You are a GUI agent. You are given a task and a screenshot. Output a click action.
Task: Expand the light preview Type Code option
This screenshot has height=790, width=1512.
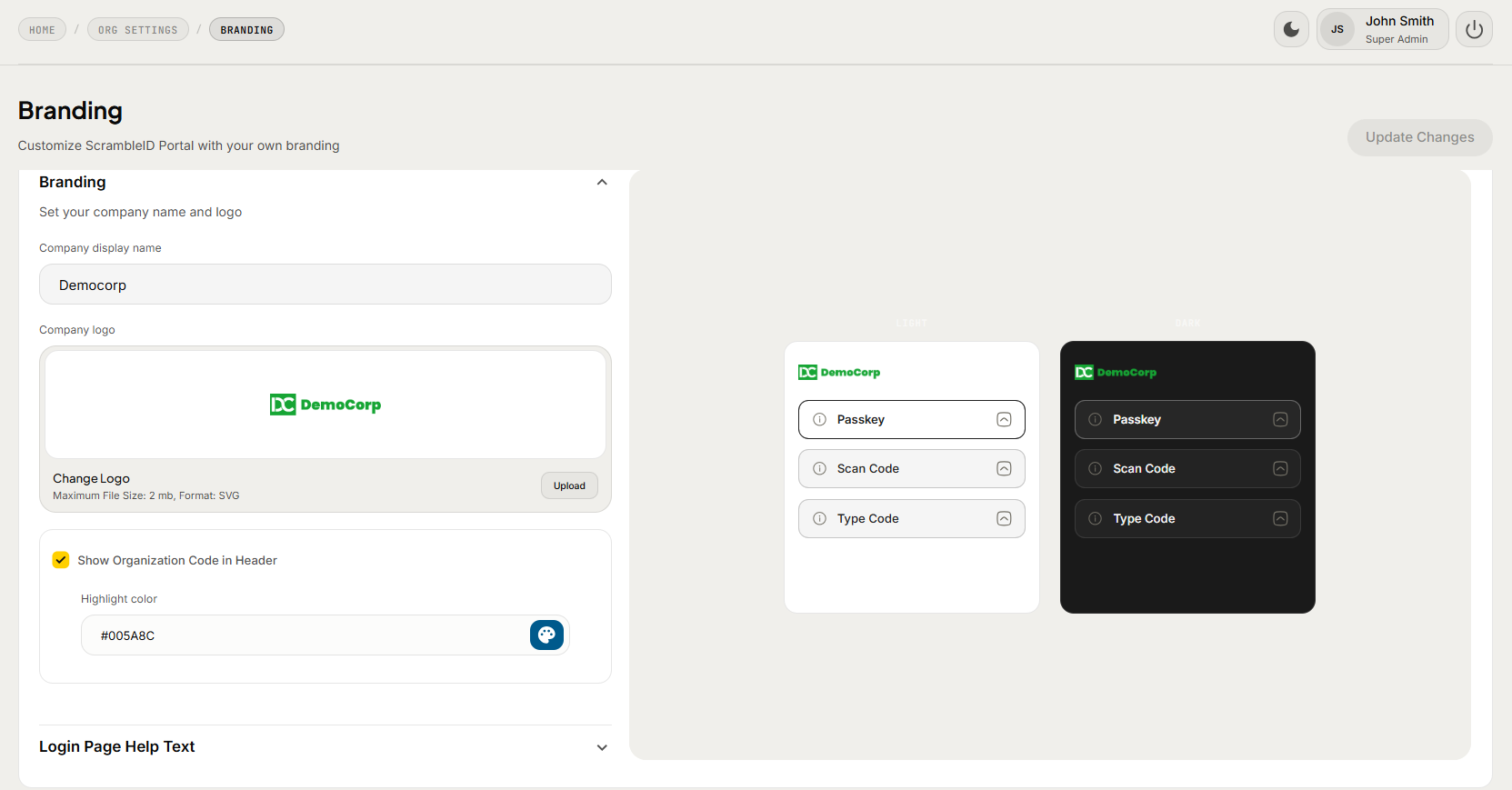point(1004,518)
